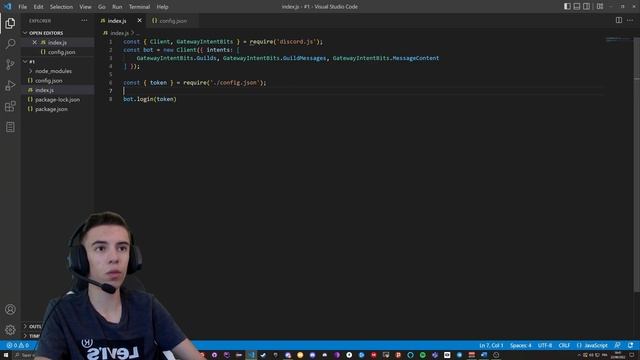Click line number 1 in gutter

pos(110,42)
